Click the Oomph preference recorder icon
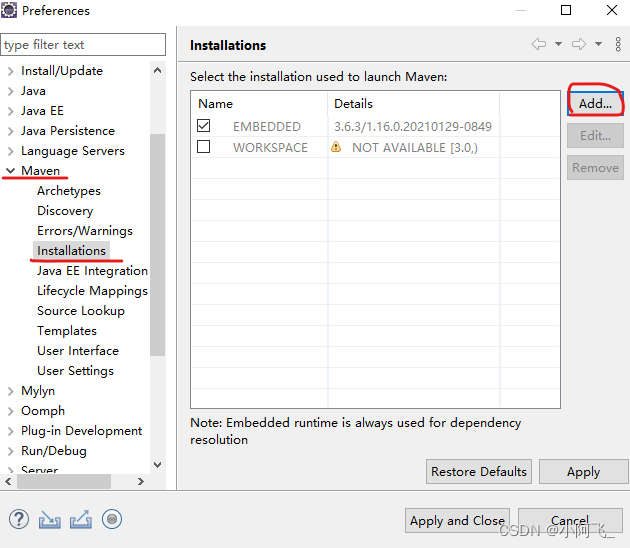Screen dimensions: 630x548 click(x=112, y=519)
